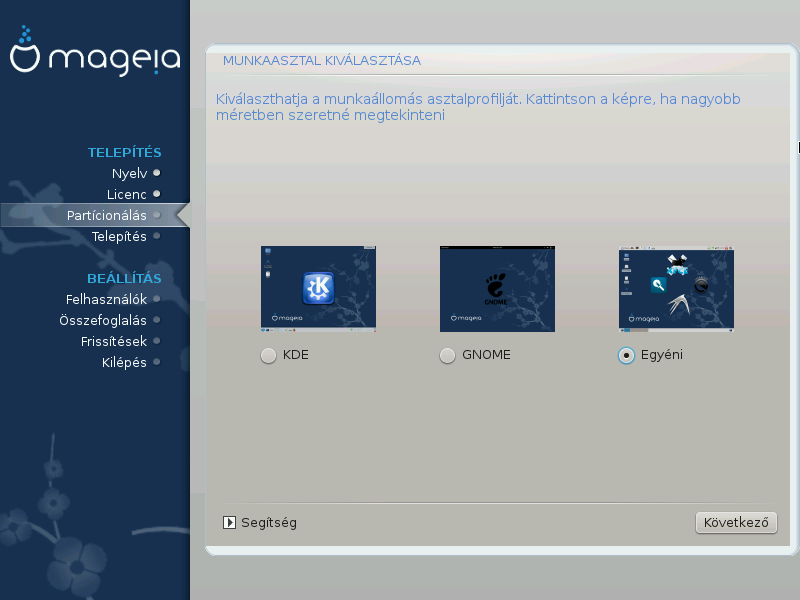The height and width of the screenshot is (600, 800).
Task: Click the status dot beside Licenc
Action: (157, 194)
